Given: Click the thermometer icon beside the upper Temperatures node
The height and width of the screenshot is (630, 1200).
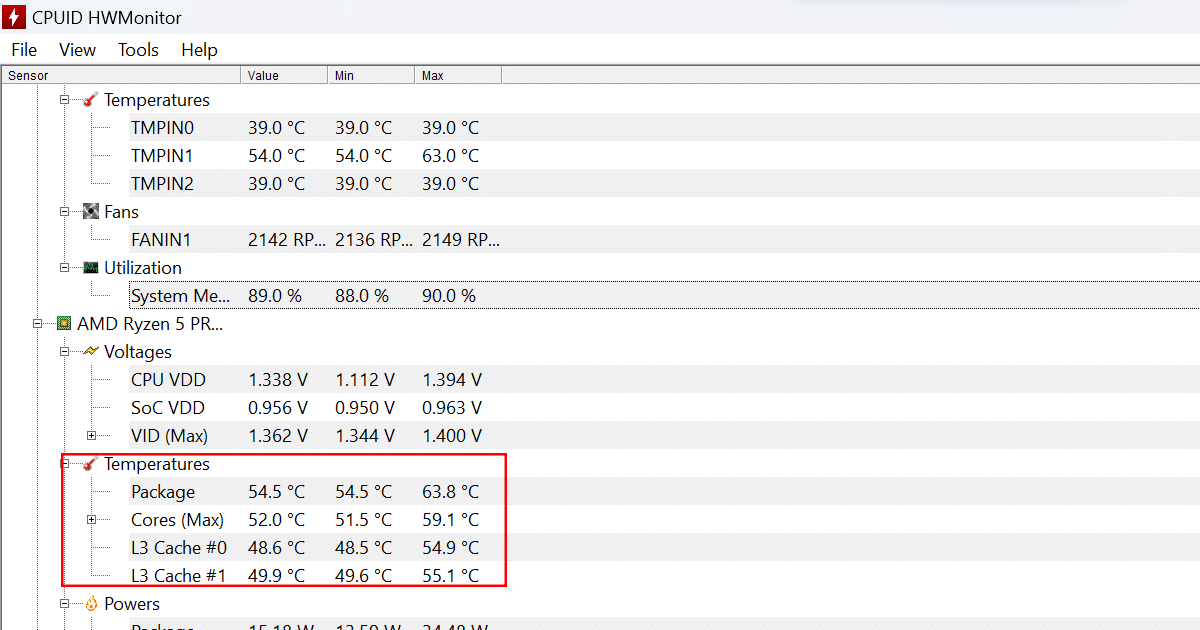Looking at the screenshot, I should 91,100.
